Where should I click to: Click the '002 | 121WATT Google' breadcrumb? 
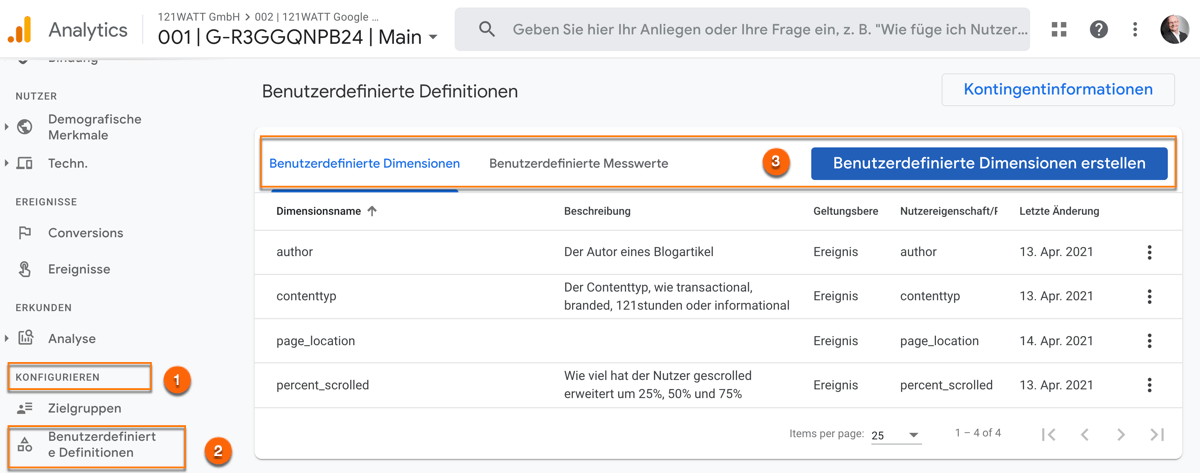pyautogui.click(x=319, y=17)
